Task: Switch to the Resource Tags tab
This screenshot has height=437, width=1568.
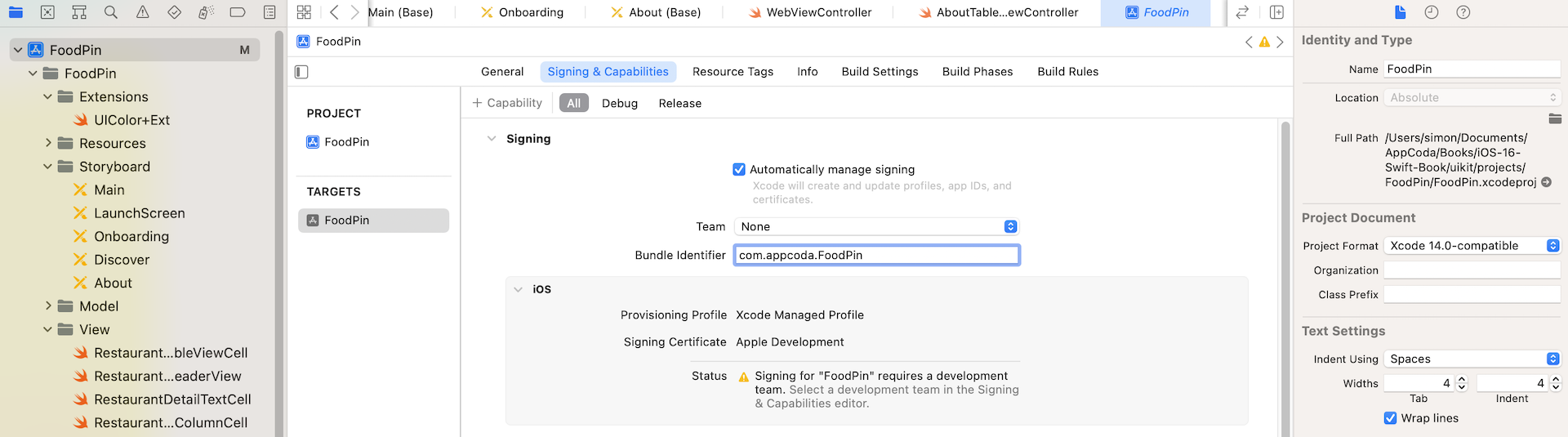Action: 733,72
